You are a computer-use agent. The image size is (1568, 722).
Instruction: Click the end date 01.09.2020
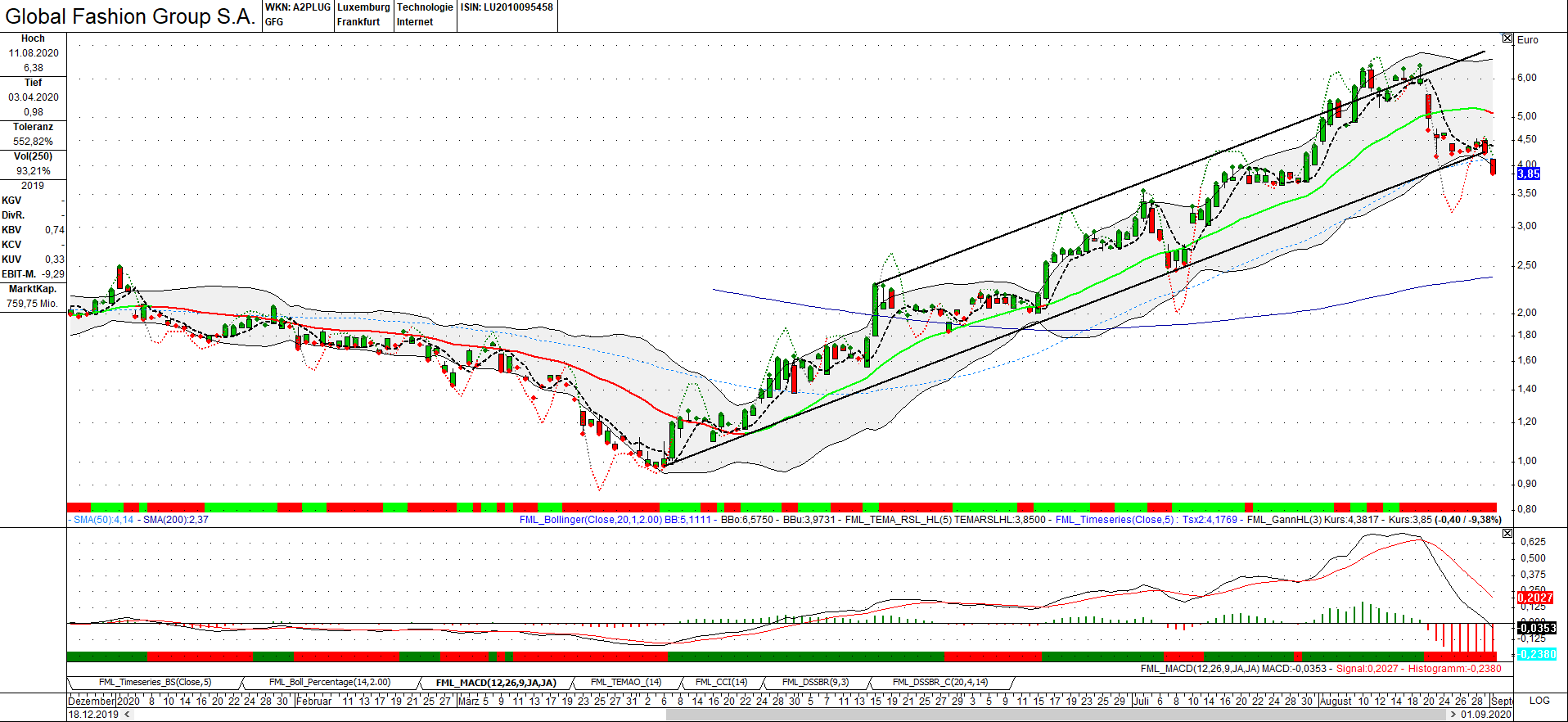click(x=1486, y=715)
